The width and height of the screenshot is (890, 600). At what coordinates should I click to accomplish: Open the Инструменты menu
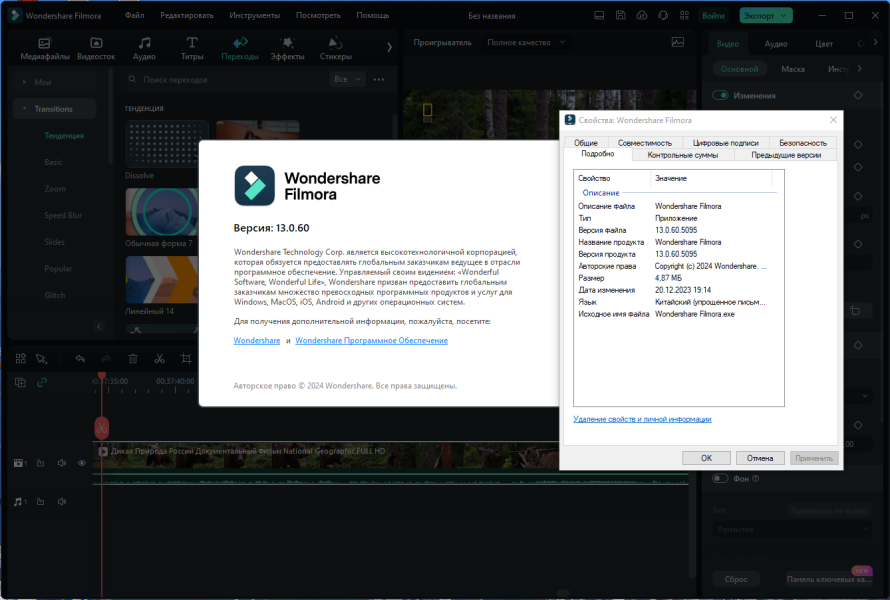254,16
